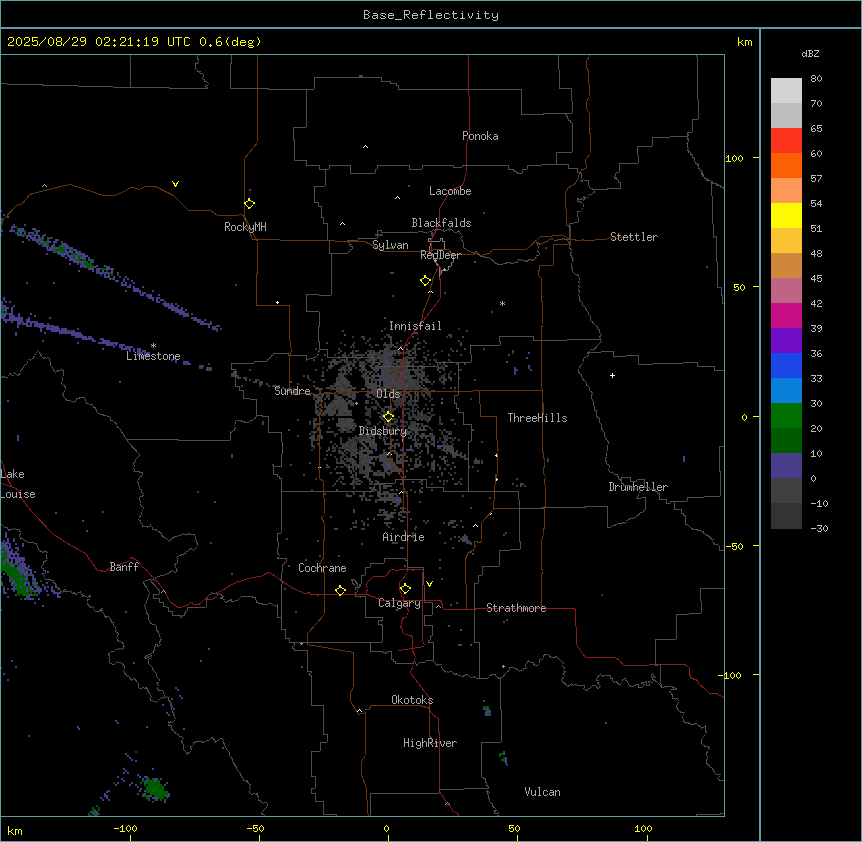Click the Ponoka town label
The width and height of the screenshot is (862, 842).
pyautogui.click(x=480, y=136)
